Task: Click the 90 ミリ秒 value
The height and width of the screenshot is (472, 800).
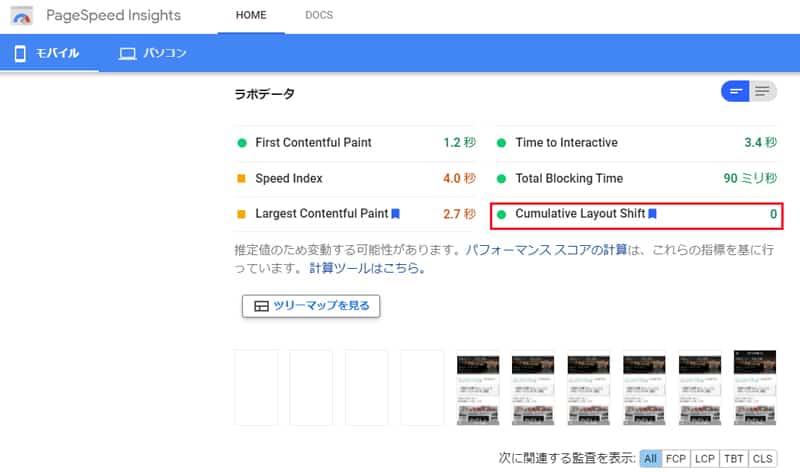Action: coord(751,179)
